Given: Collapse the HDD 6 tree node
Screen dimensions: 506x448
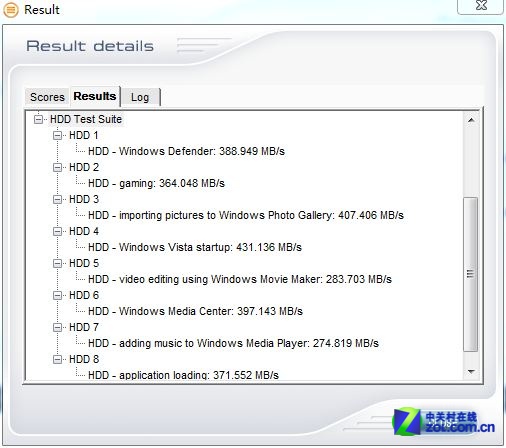Looking at the screenshot, I should [x=58, y=295].
